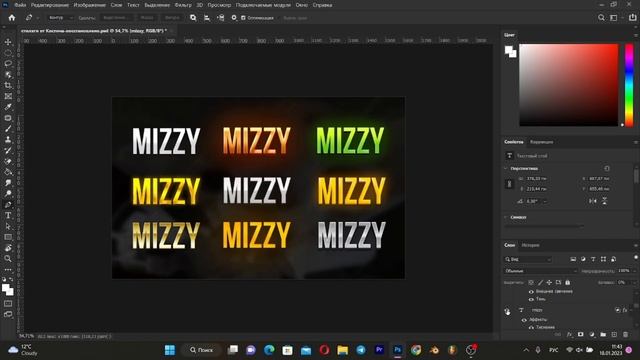Open the search icon at top right
This screenshot has height=360, width=640.
pos(601,18)
